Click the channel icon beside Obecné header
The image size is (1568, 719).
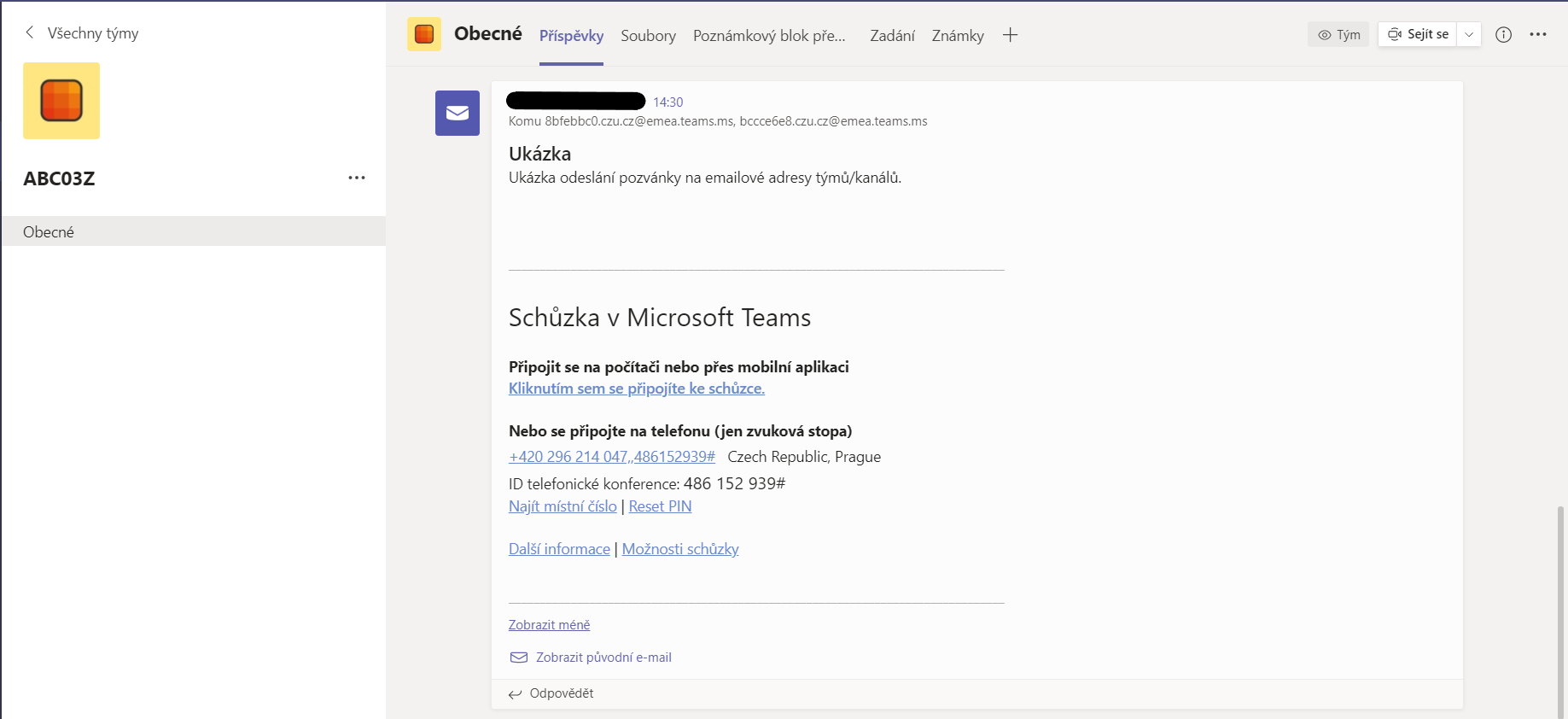(424, 34)
